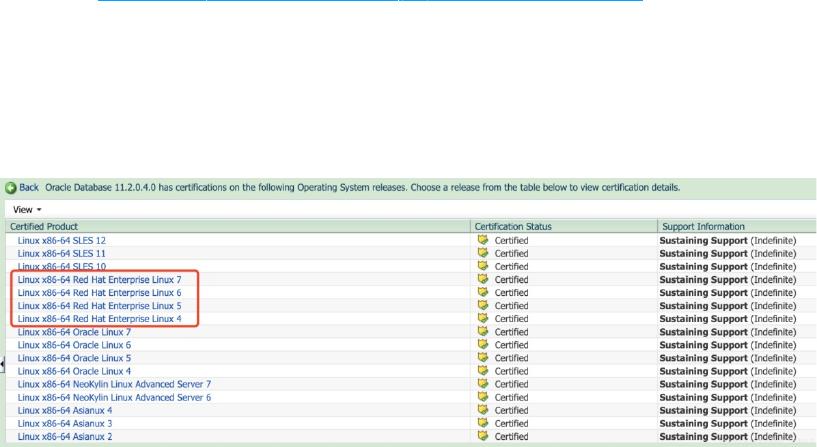The image size is (817, 447).
Task: Open Linux x86-64 Red Hat Enterprise Linux 4
Action: coord(100,319)
